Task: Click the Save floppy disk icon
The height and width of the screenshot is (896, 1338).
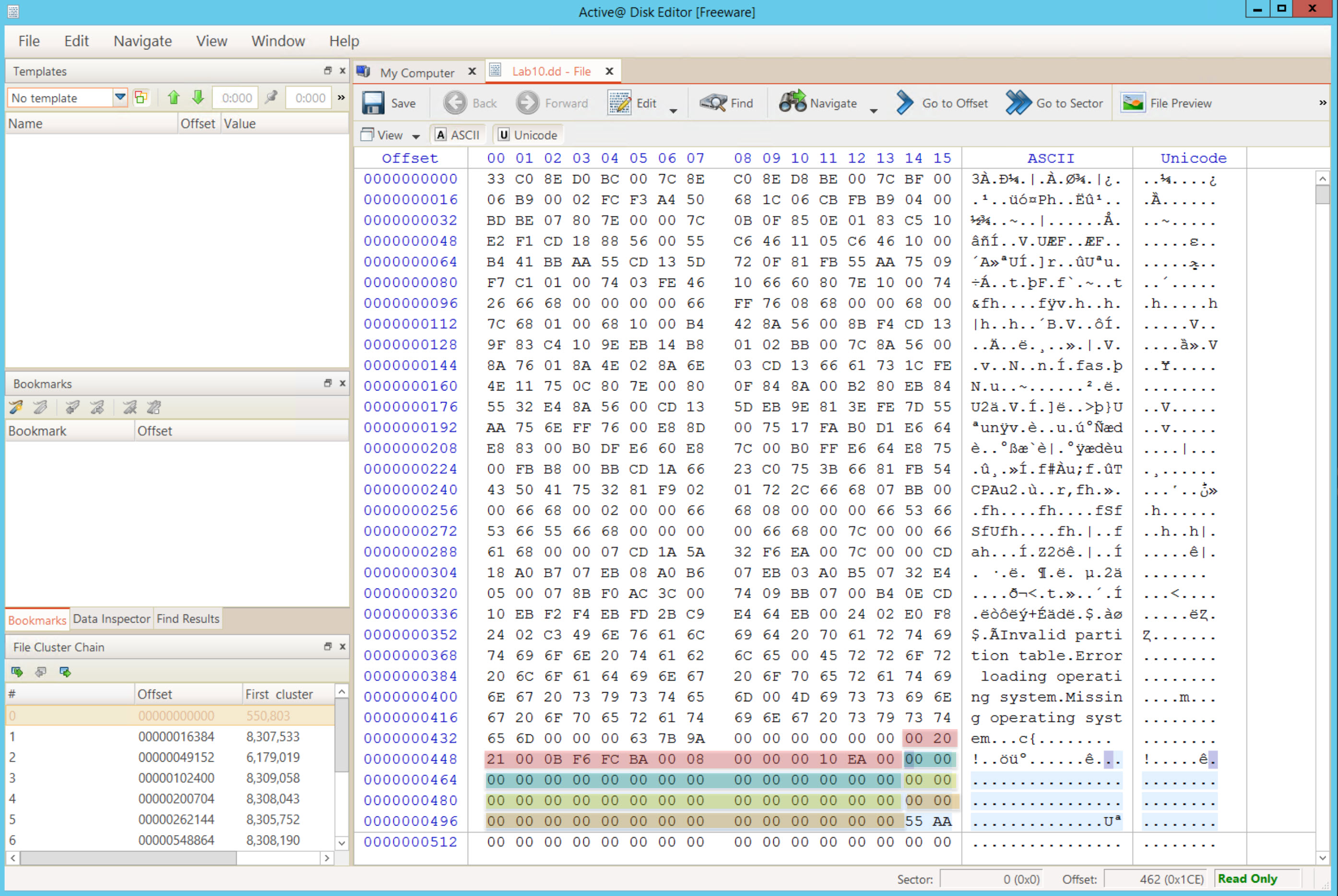Action: (373, 104)
